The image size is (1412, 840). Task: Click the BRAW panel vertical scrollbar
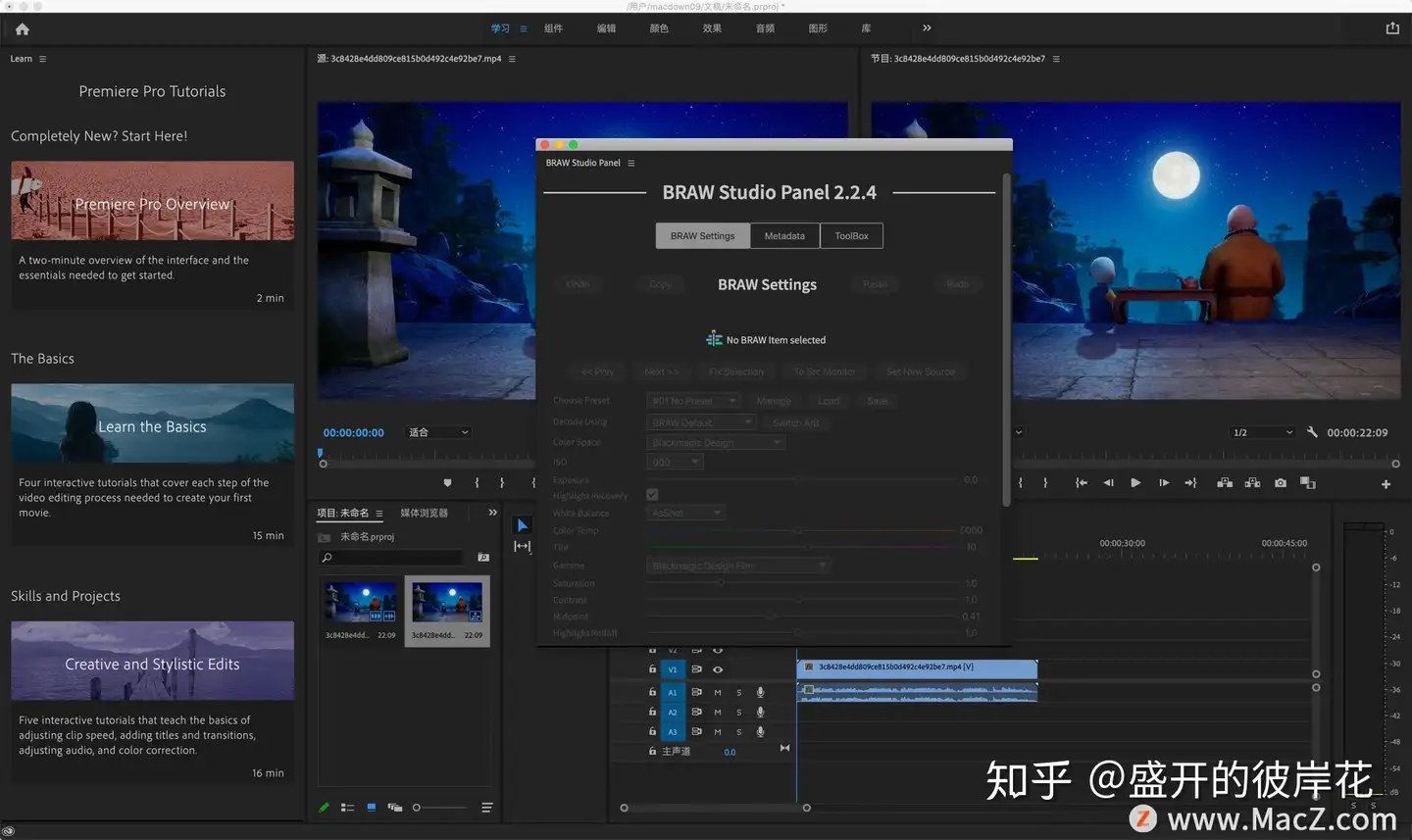tap(1006, 341)
